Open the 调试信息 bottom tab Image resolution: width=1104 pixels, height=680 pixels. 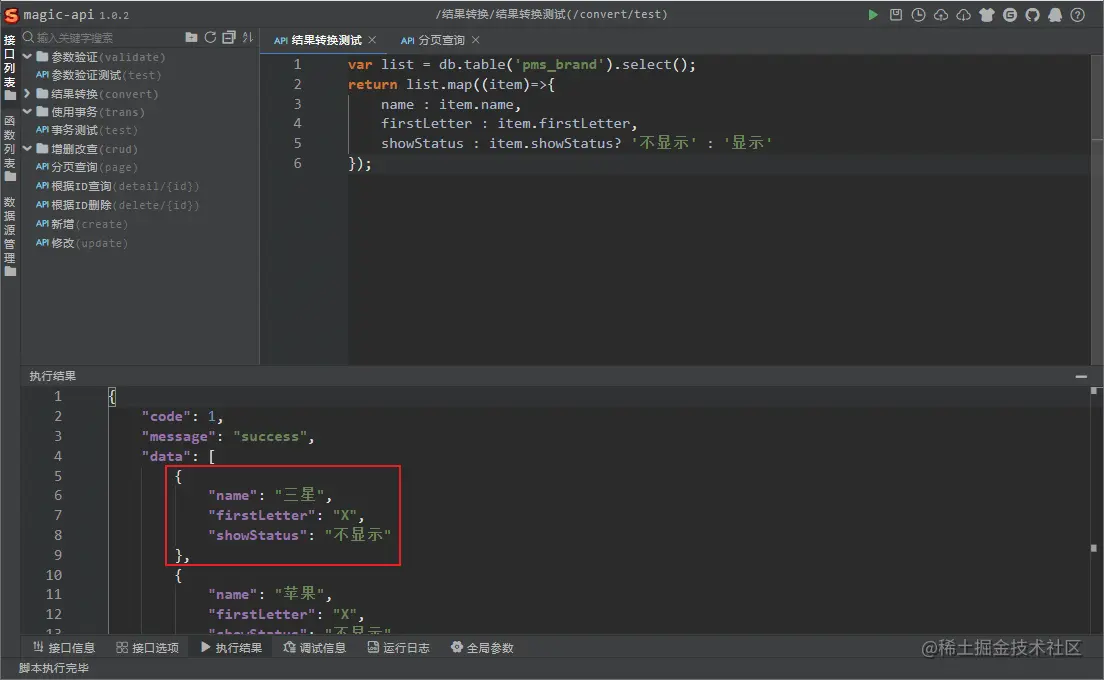coord(315,648)
